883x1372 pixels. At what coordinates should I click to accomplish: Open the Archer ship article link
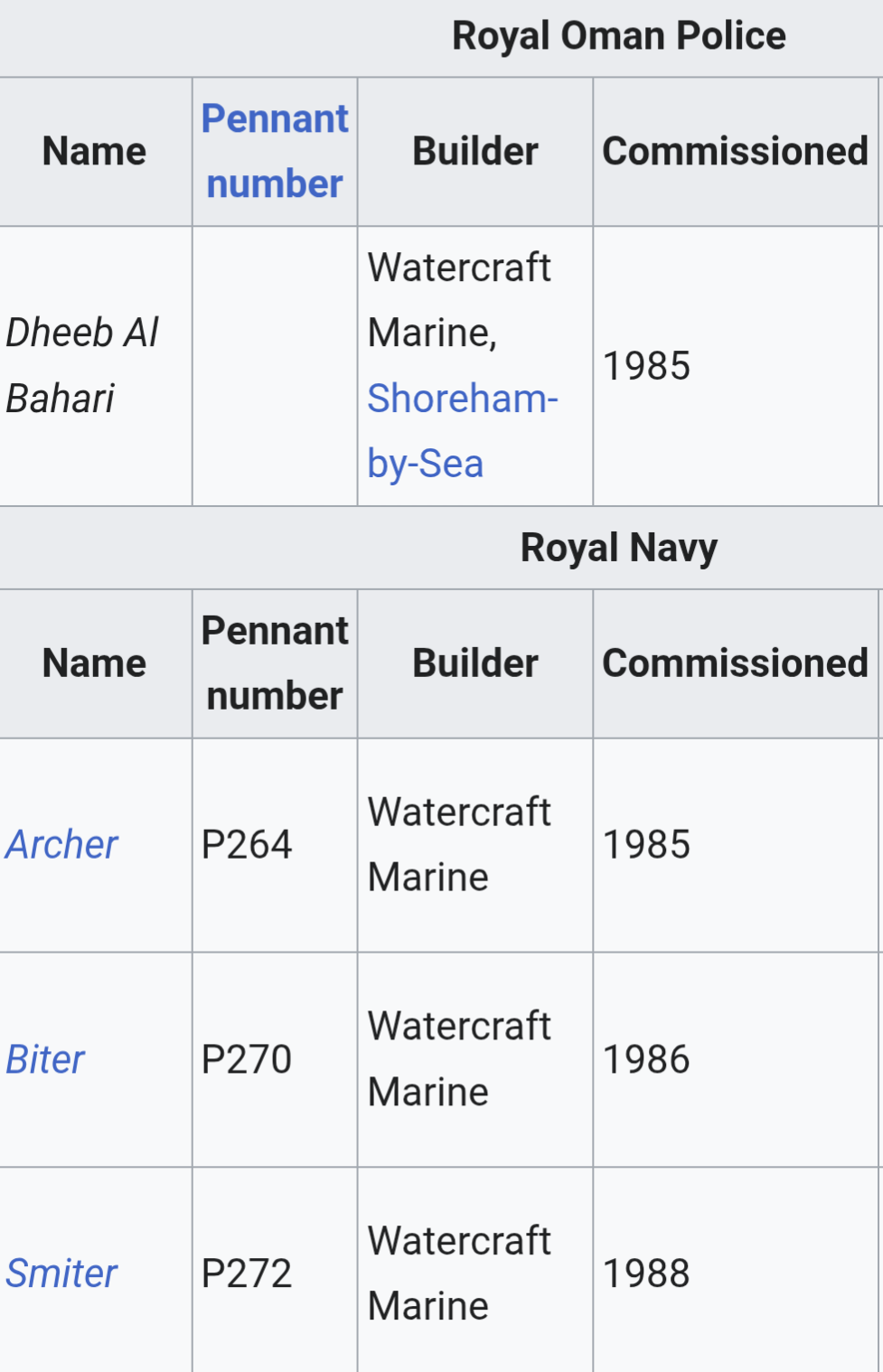pos(61,844)
